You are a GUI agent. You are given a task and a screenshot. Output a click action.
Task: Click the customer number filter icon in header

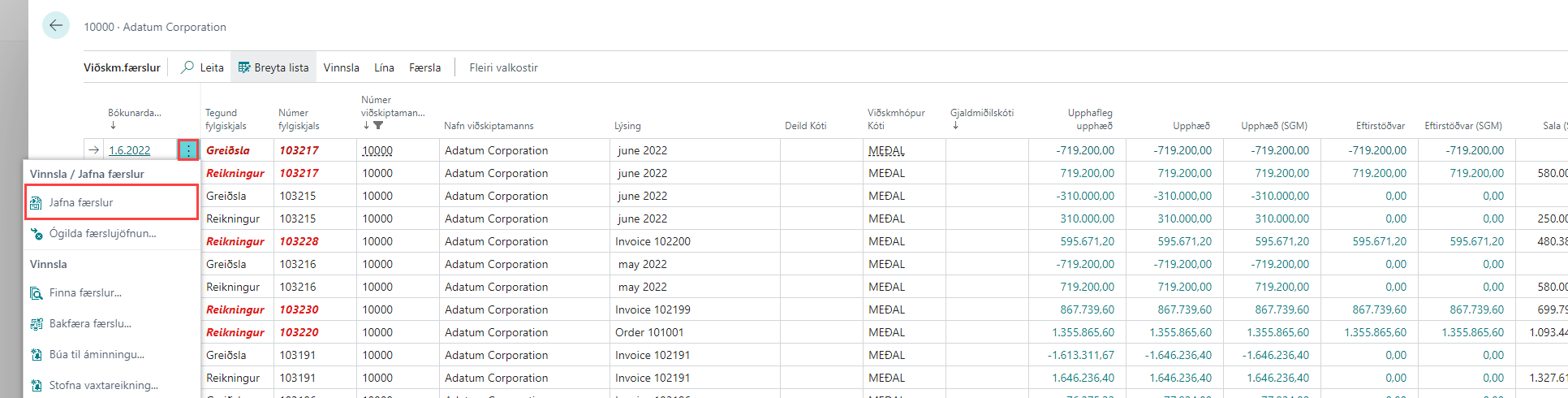(378, 126)
